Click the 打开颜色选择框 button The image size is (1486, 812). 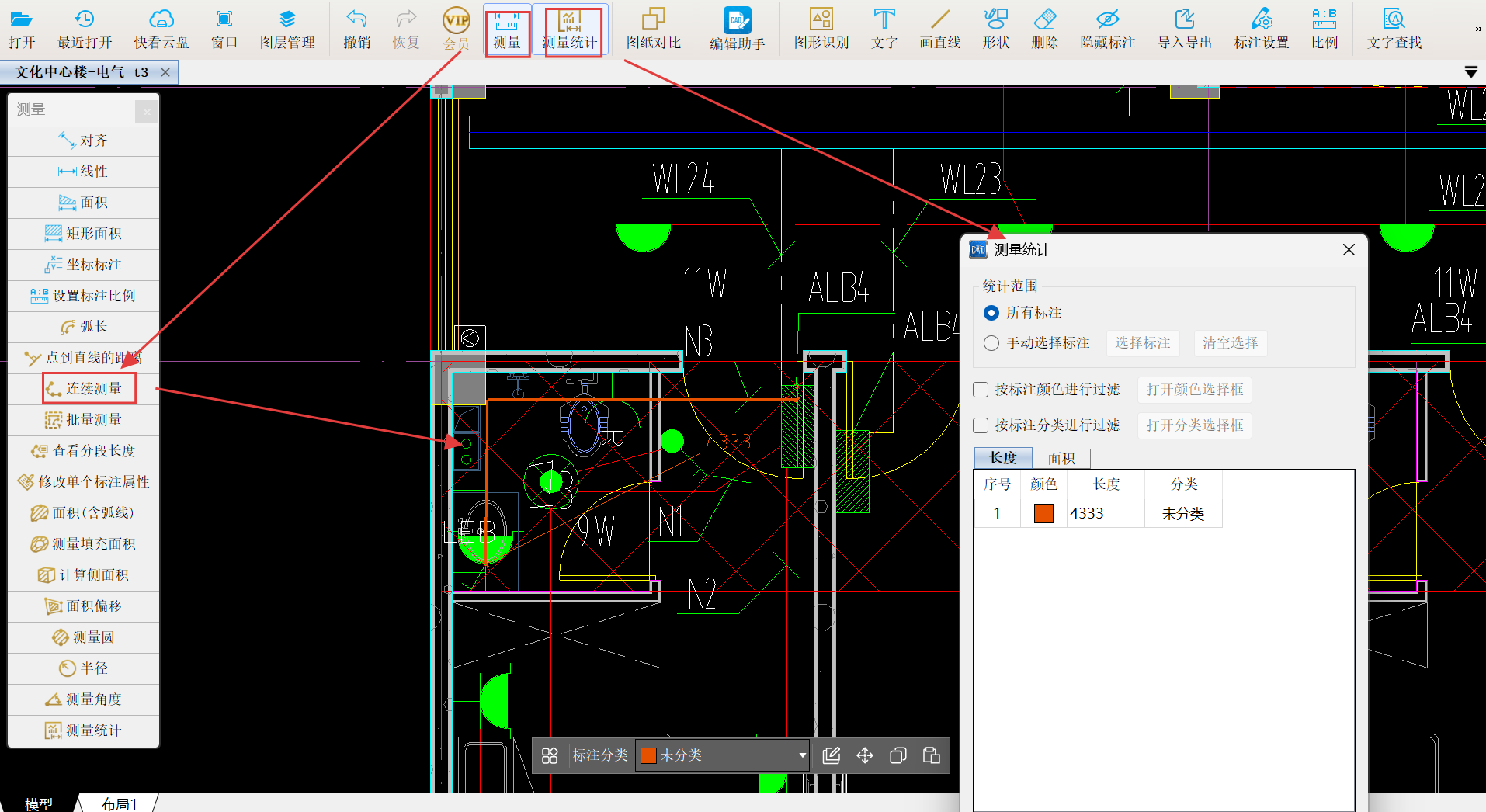click(1194, 390)
